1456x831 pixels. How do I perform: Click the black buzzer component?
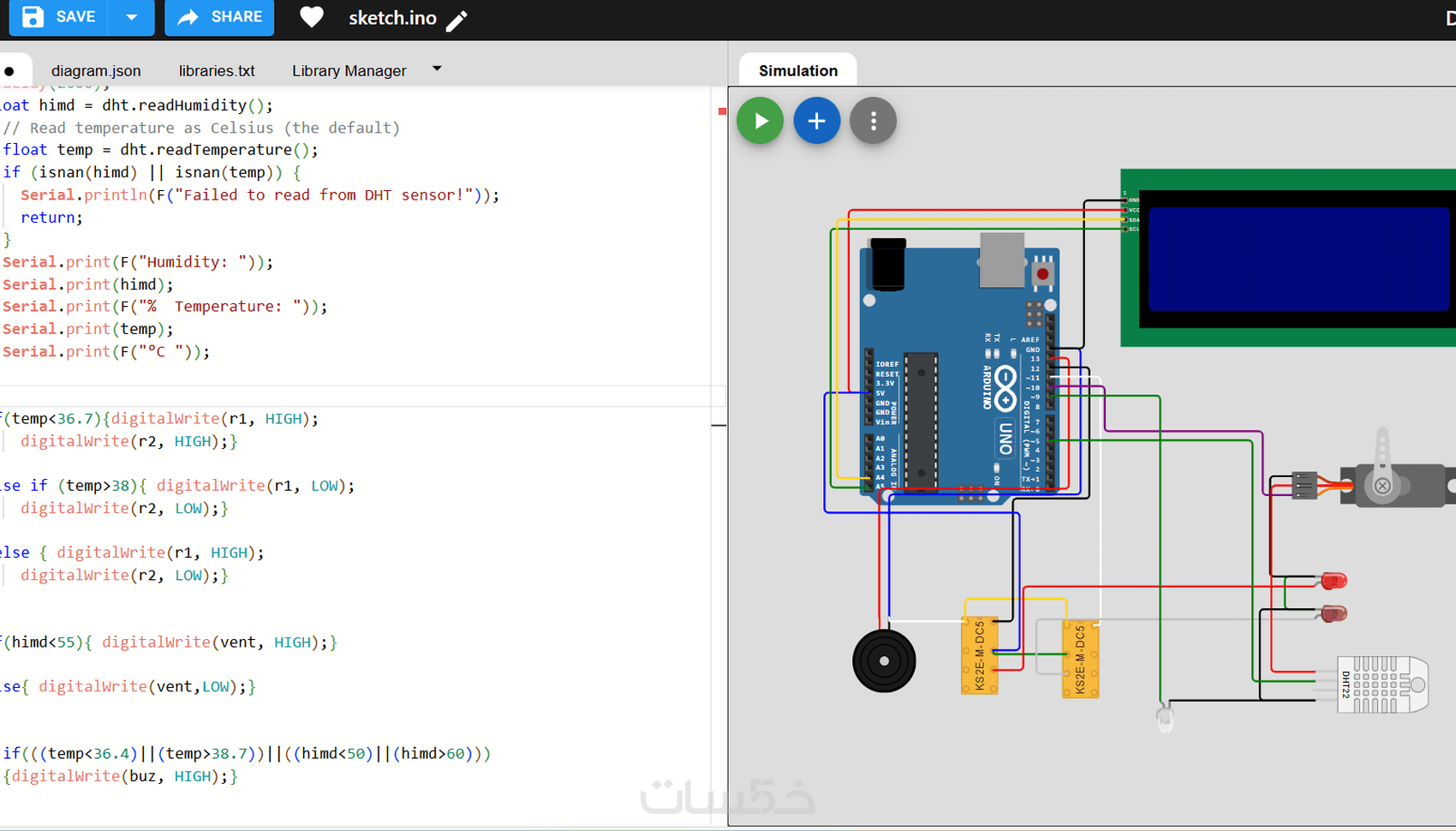point(884,661)
